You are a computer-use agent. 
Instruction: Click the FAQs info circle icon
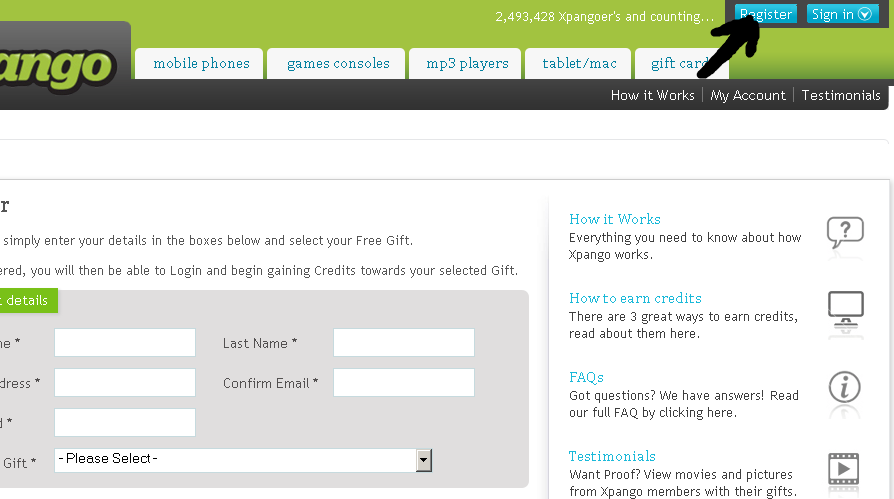[x=844, y=388]
